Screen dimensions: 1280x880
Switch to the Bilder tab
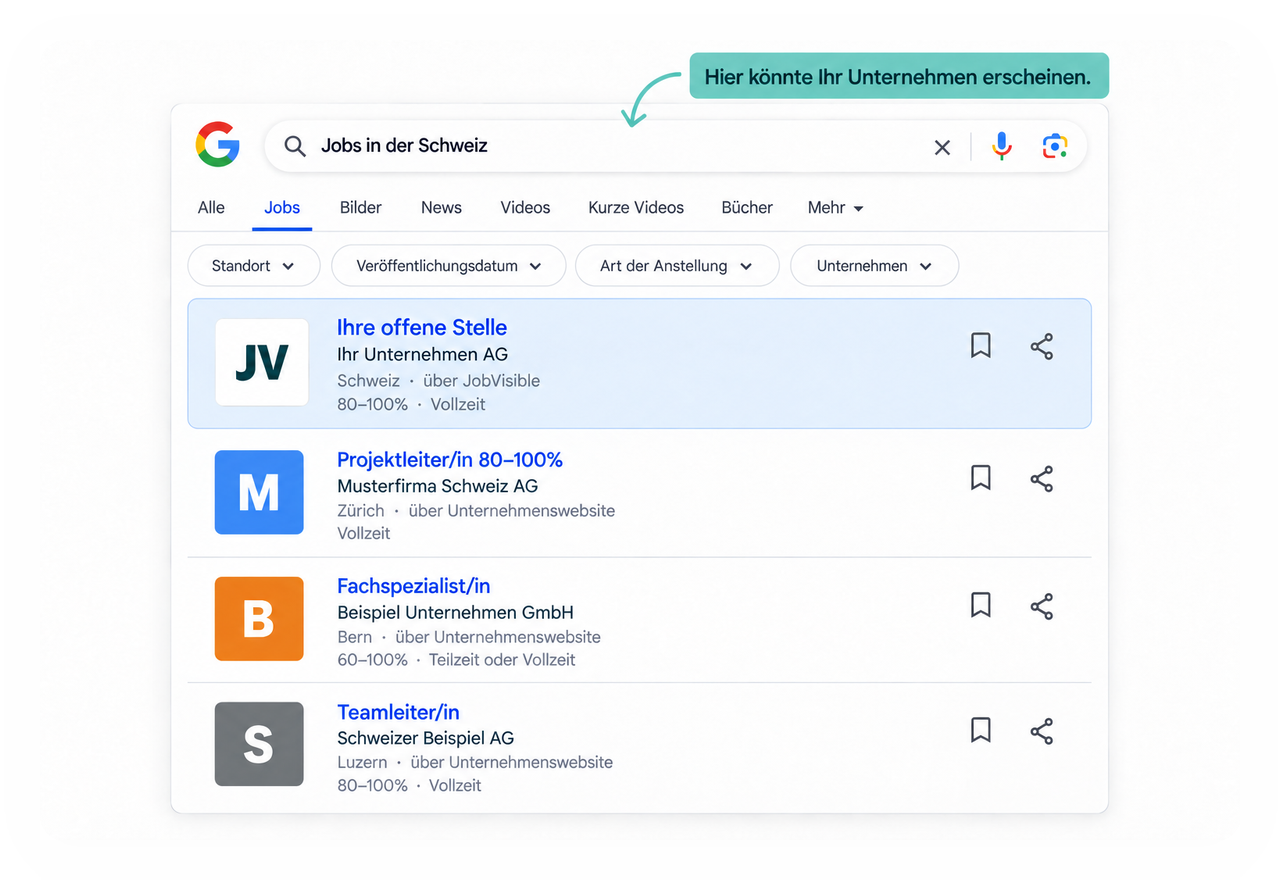click(361, 208)
